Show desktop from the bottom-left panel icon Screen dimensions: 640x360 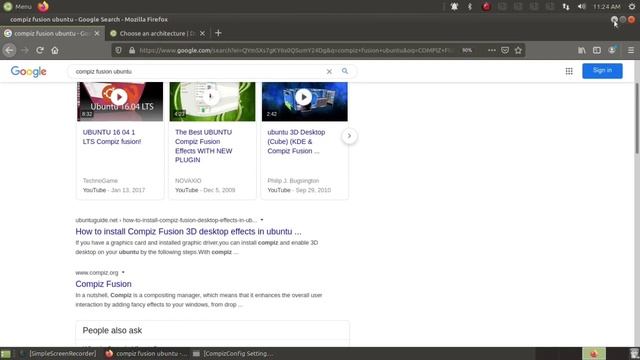[x=5, y=353]
